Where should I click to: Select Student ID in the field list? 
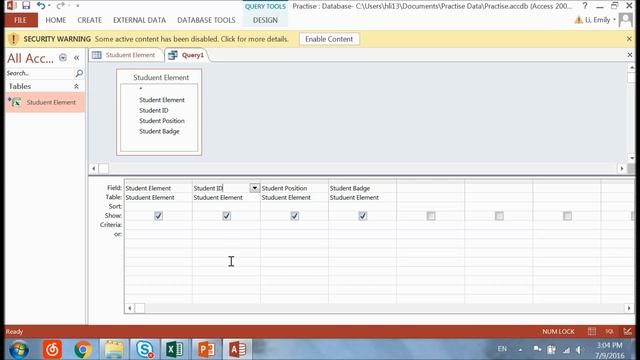click(153, 110)
